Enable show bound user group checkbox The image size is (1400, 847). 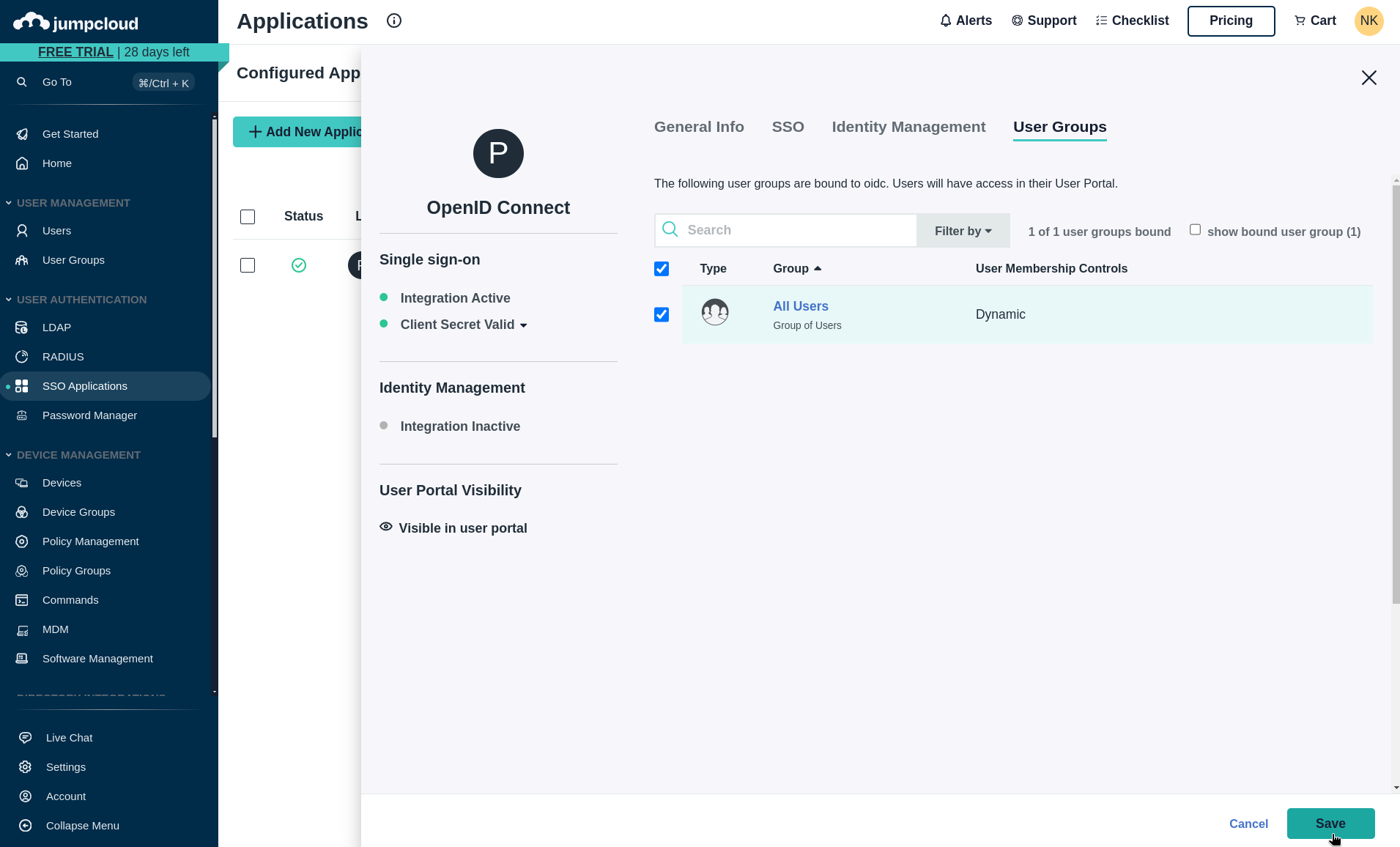[1195, 229]
